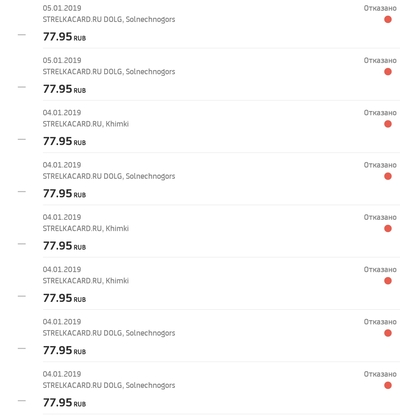Click minus sign beside first 05.01.2019 amount

point(22,35)
